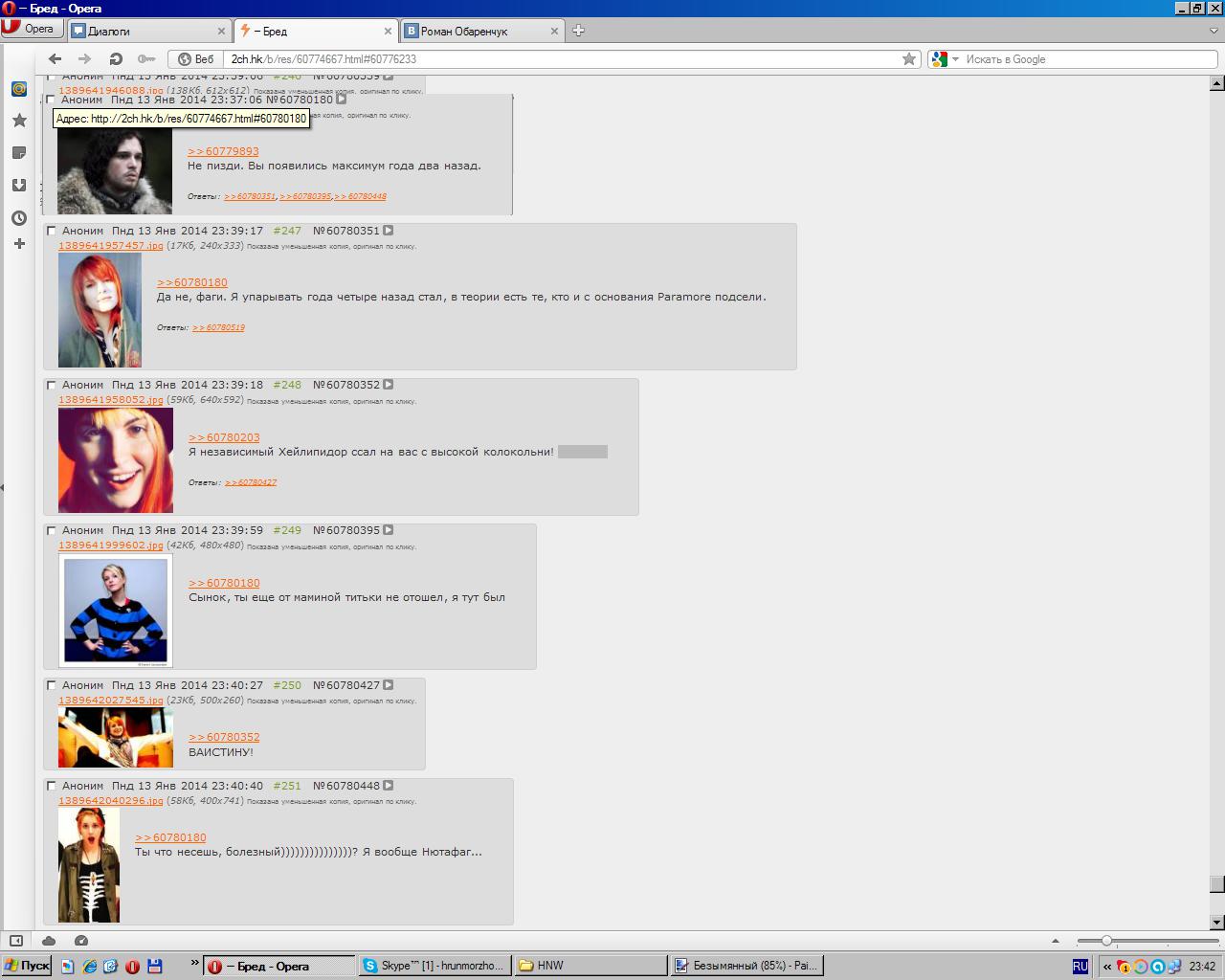
Task: Open the Opera Mail sidebar panel icon
Action: pos(18,88)
